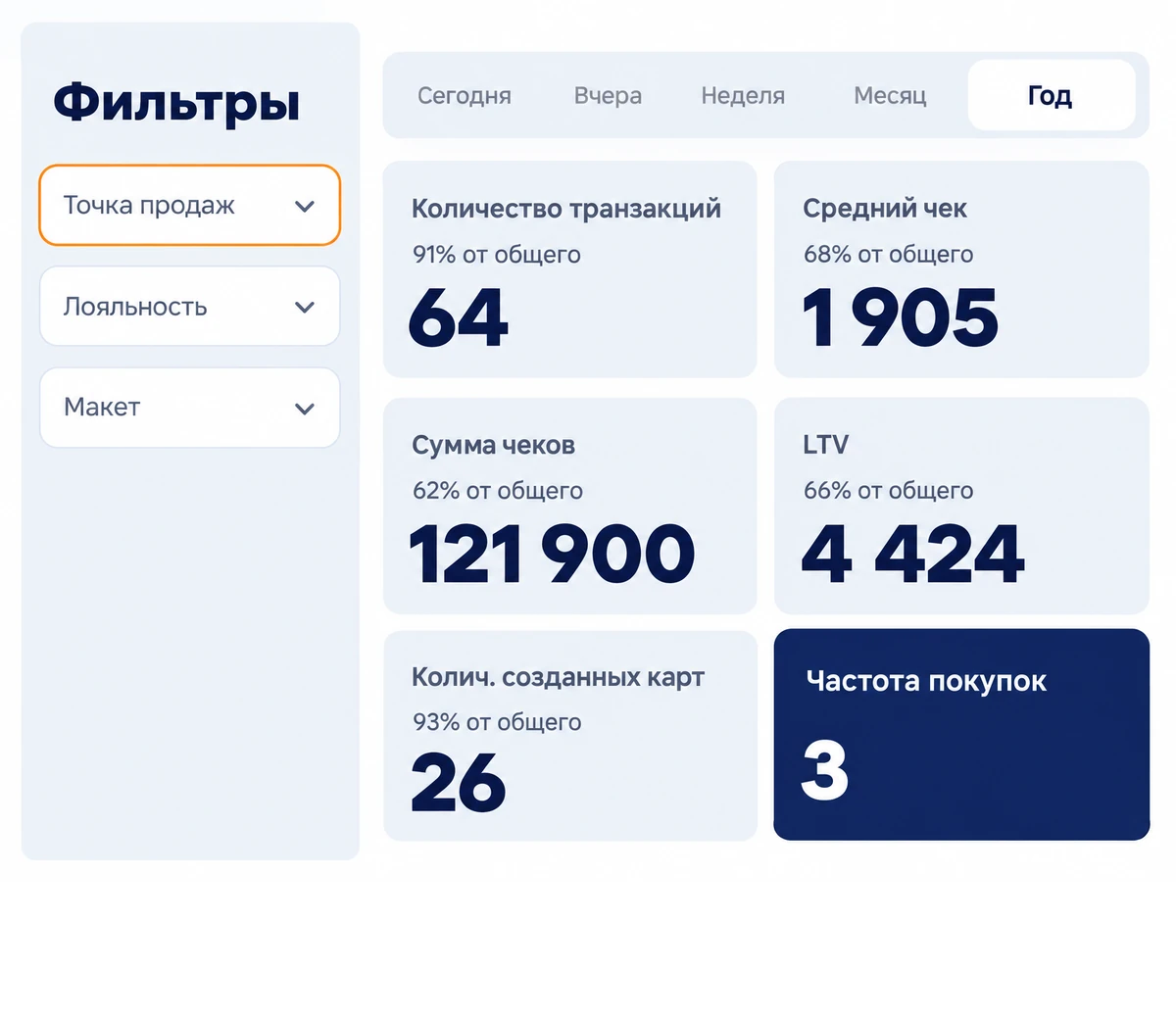This screenshot has height=1019, width=1176.
Task: Click the chevron in Точка продаж
Action: (305, 207)
